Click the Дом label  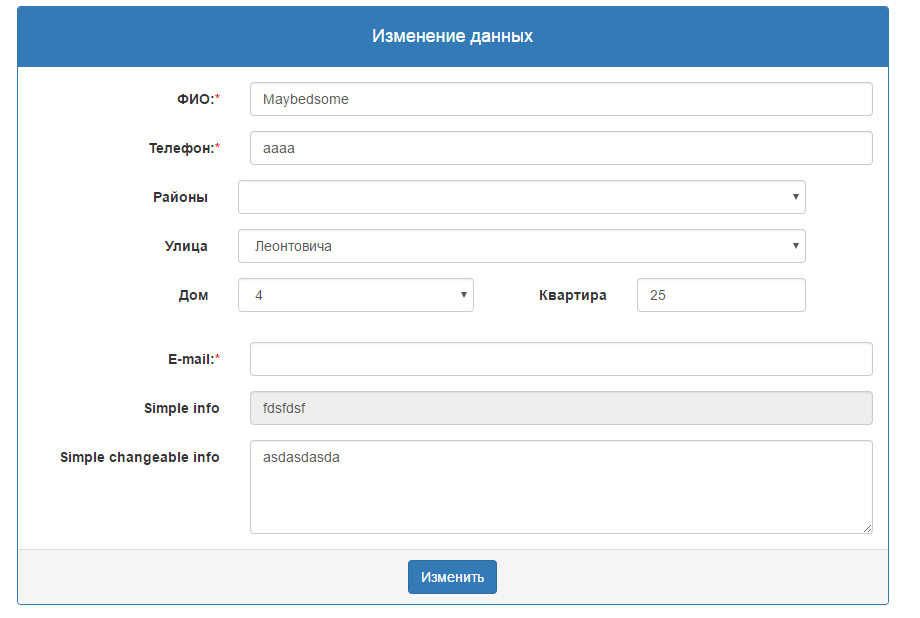tap(194, 295)
